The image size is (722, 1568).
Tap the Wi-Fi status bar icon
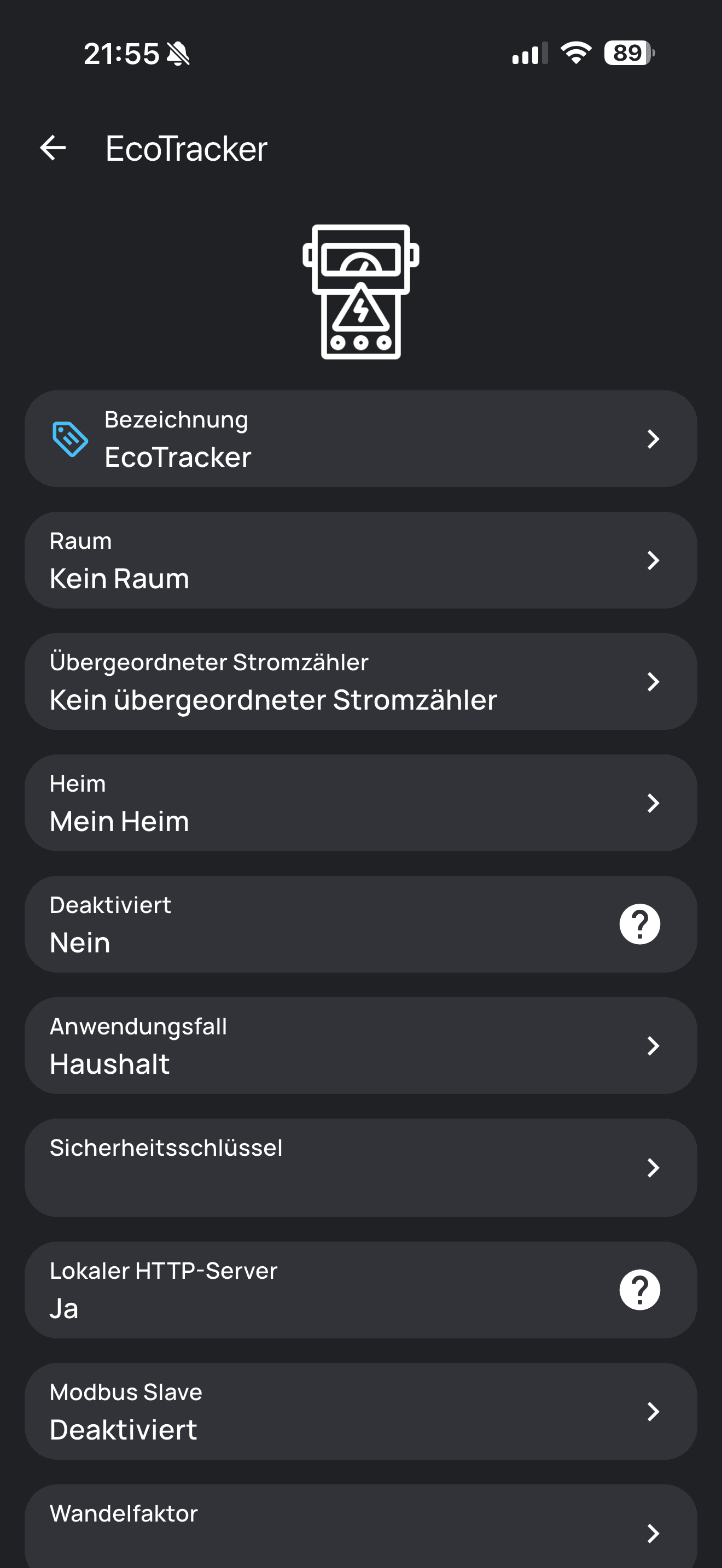pyautogui.click(x=575, y=53)
